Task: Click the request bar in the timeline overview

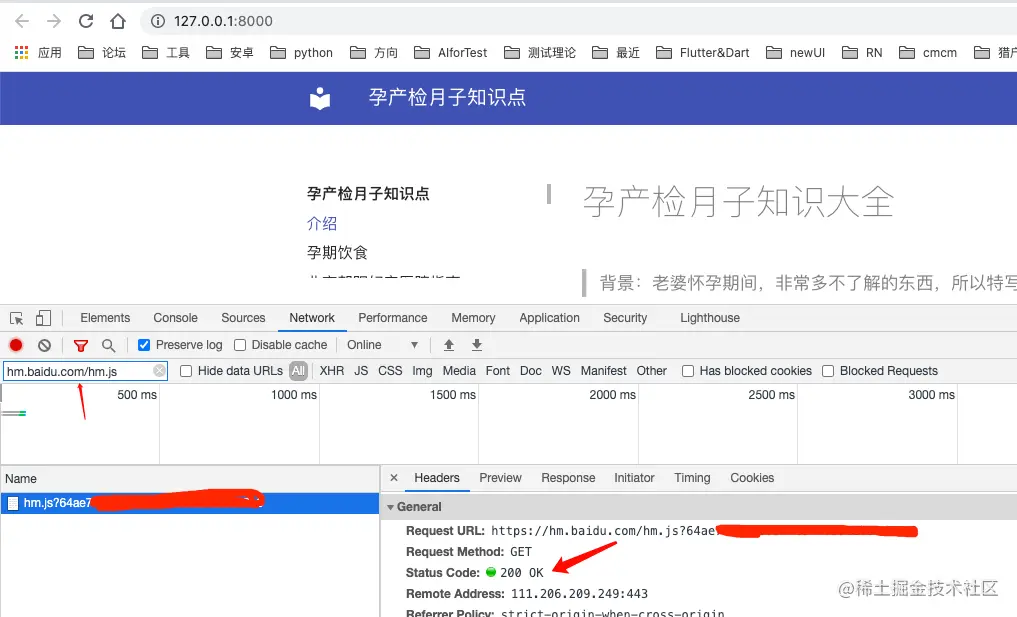Action: point(14,413)
